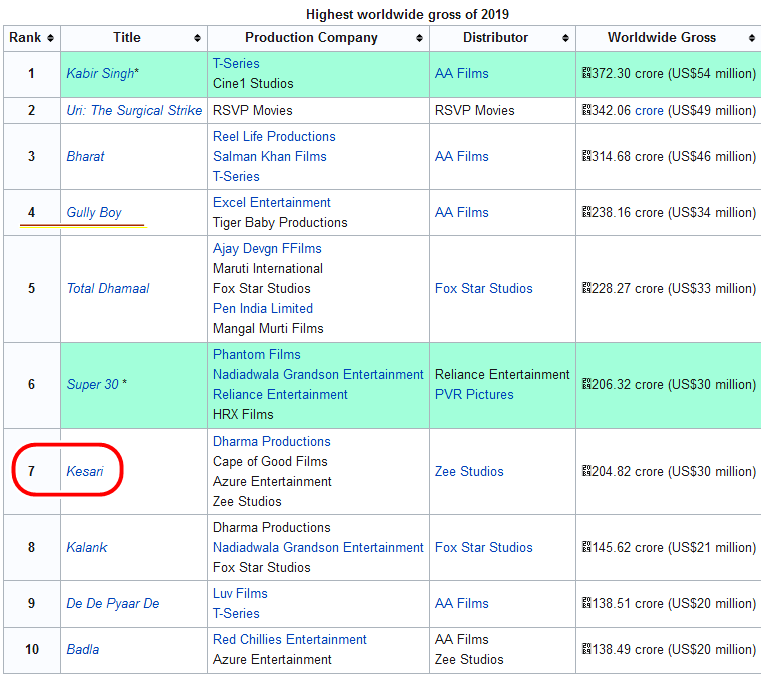The width and height of the screenshot is (761, 674).
Task: Open T-Series link in De De Pyaar De row
Action: (x=236, y=613)
